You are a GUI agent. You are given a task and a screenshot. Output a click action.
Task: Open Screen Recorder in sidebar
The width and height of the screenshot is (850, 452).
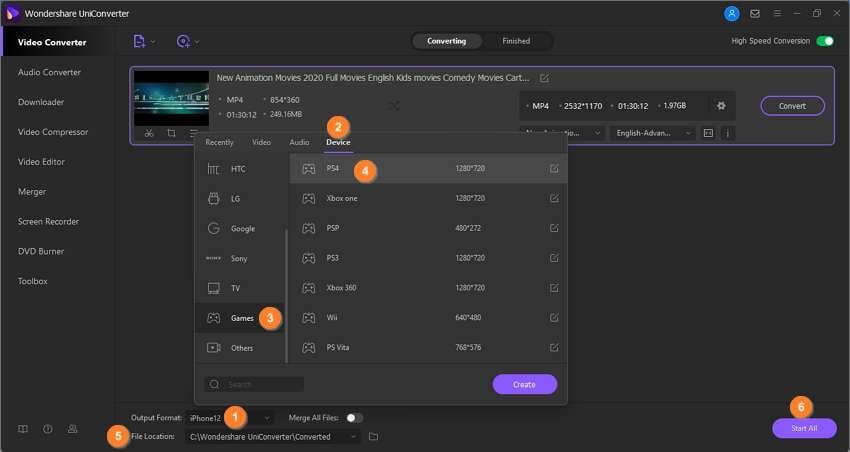coord(48,221)
